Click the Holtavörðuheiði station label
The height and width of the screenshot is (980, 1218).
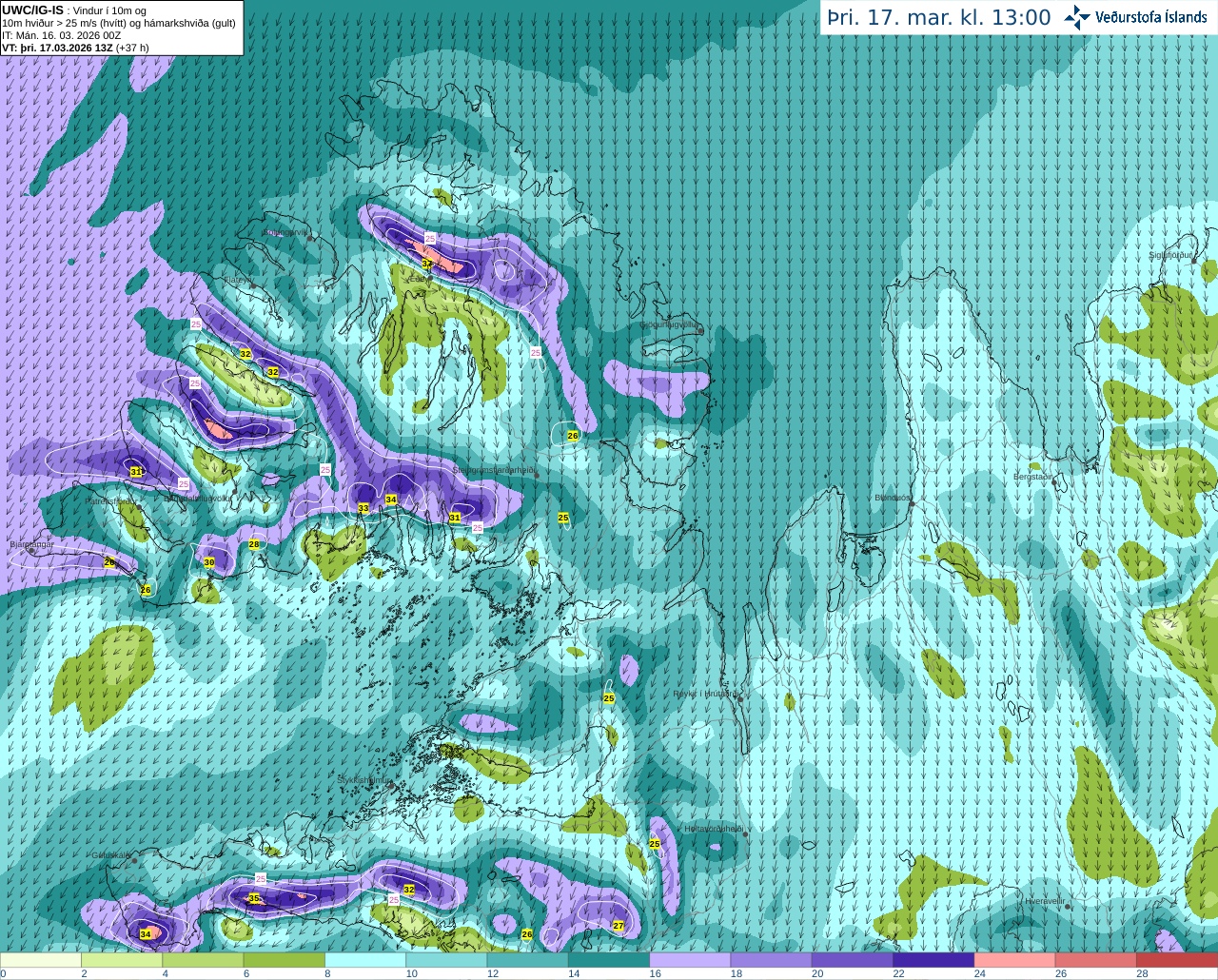[713, 829]
